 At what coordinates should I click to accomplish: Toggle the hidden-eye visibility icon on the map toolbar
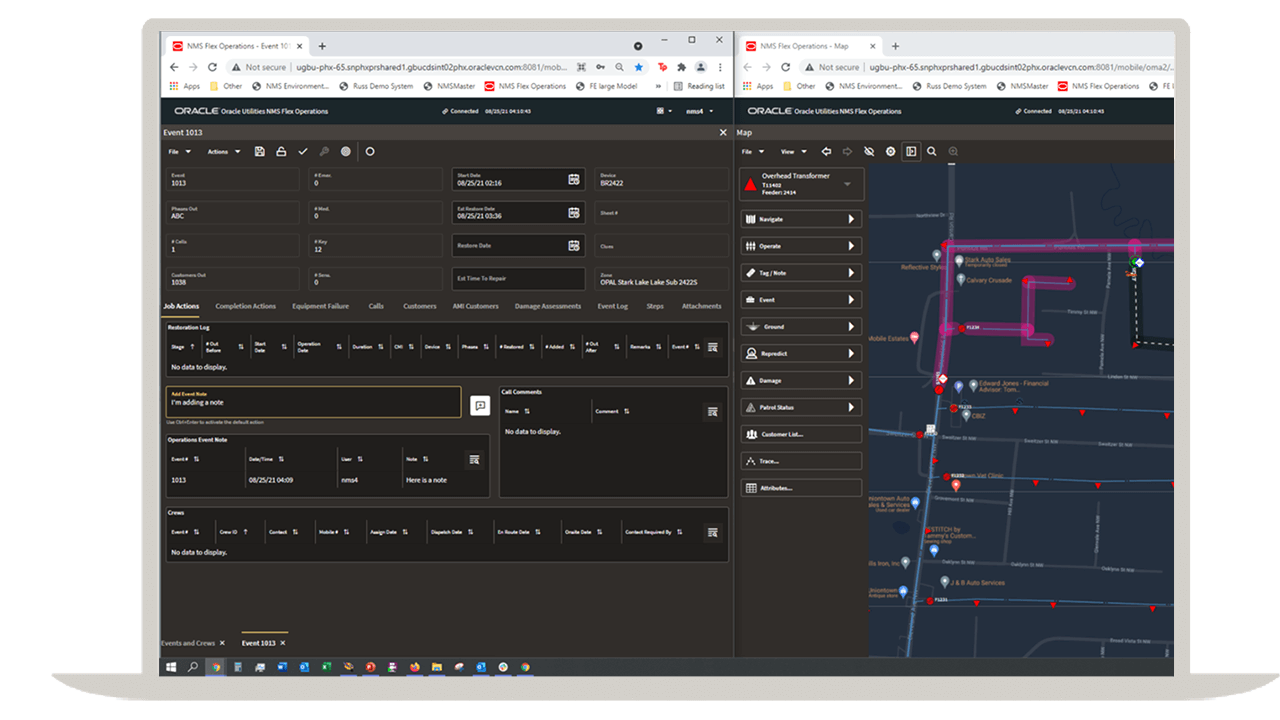[869, 152]
